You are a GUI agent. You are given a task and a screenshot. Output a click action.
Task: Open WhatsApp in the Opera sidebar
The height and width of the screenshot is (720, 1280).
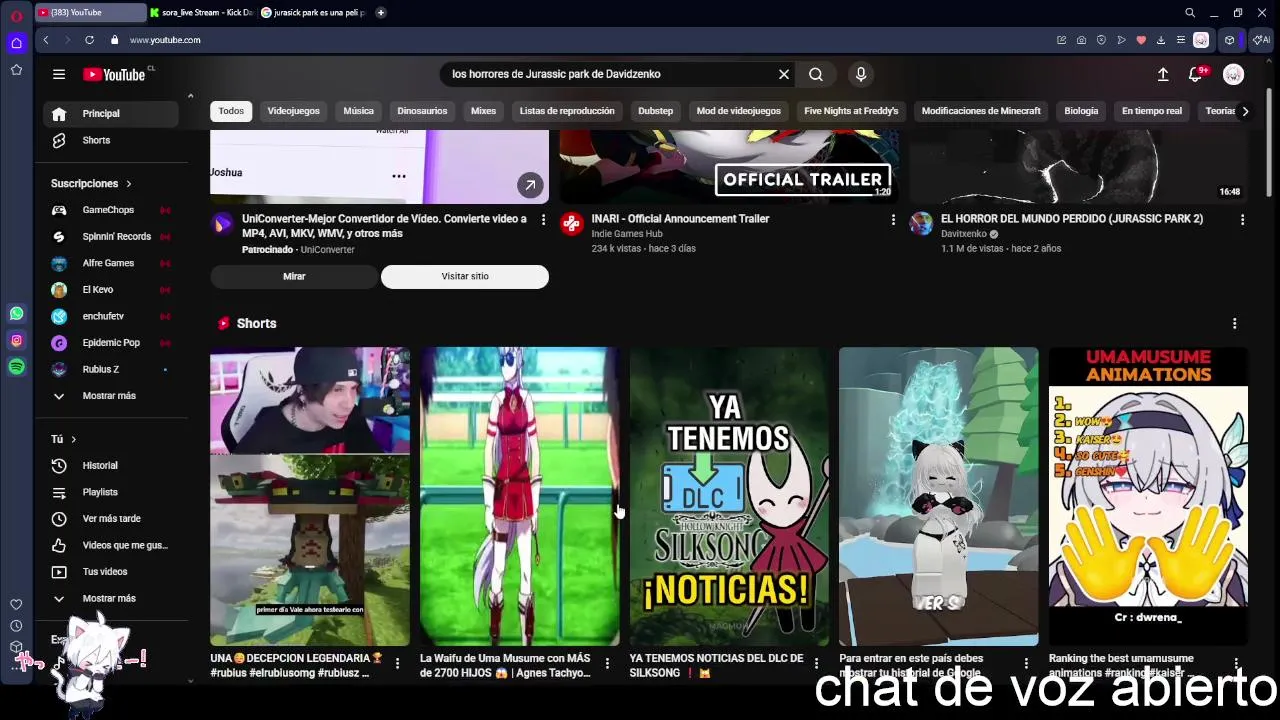point(16,314)
